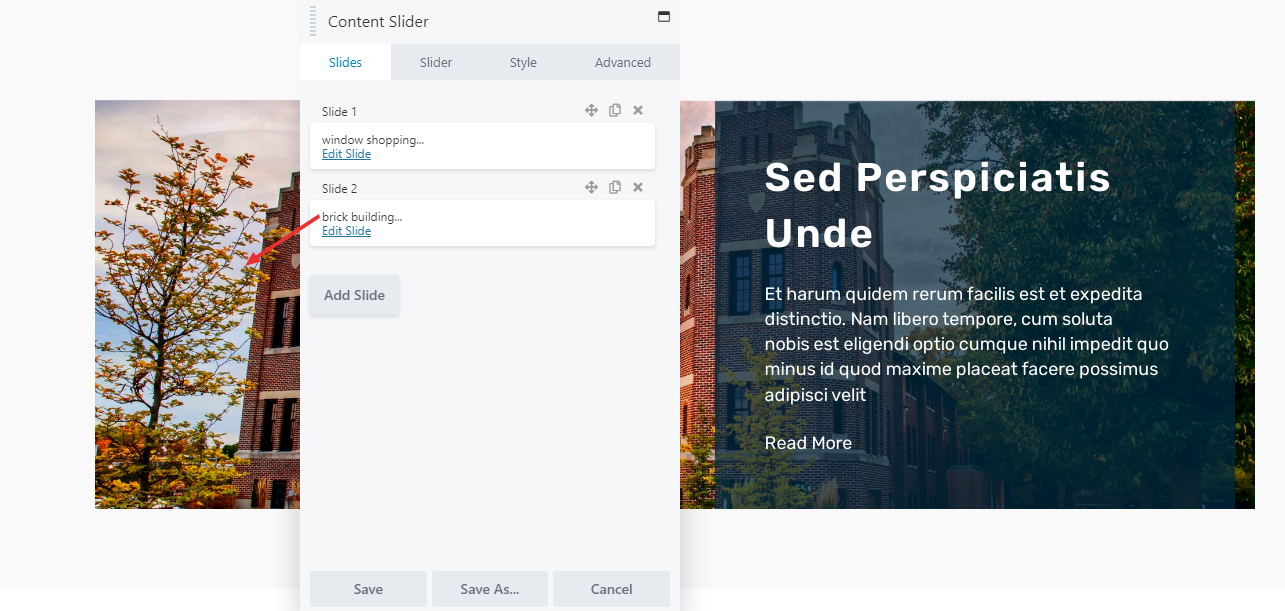
Task: Follow the Read More link on the slide
Action: click(x=808, y=443)
